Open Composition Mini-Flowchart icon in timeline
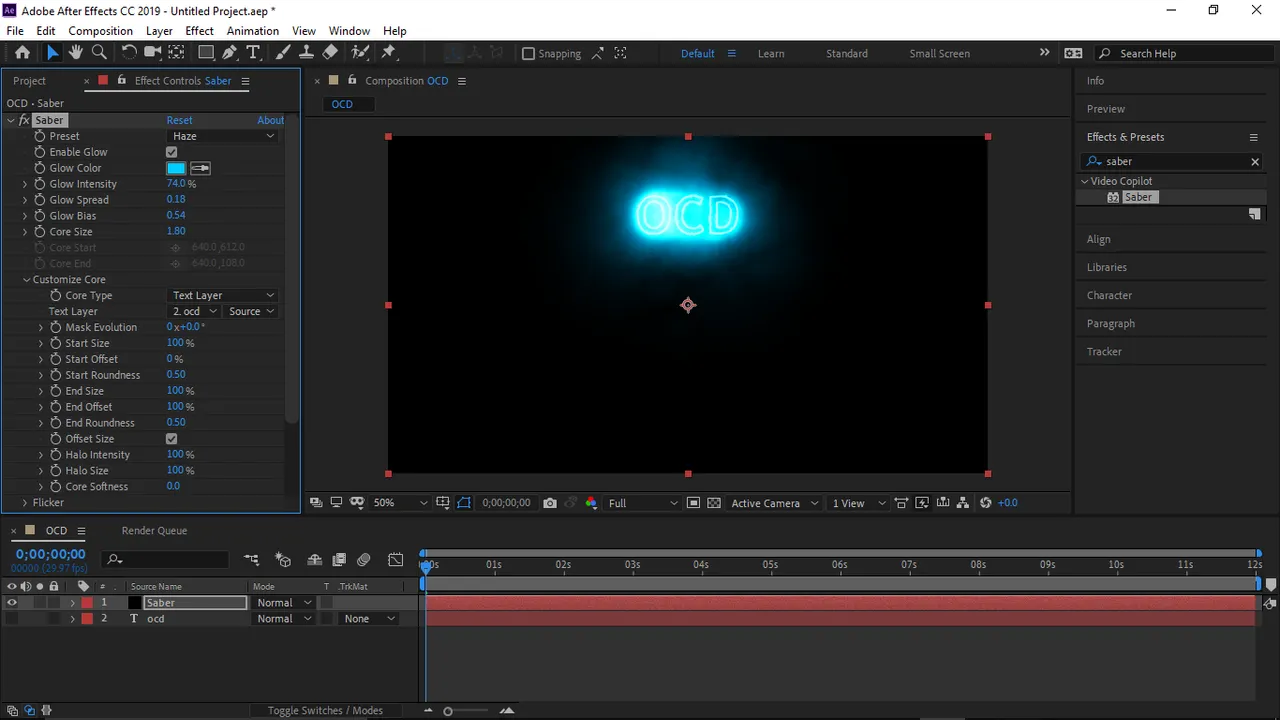This screenshot has width=1280, height=720. coord(251,560)
